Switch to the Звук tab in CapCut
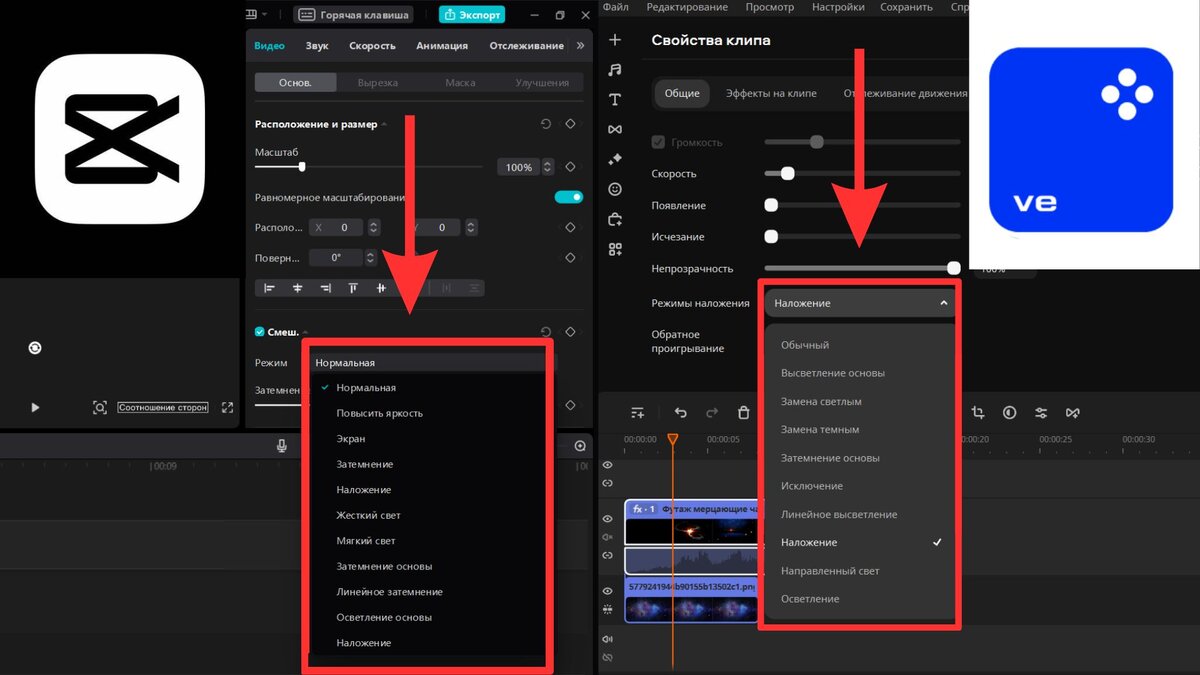 coord(317,45)
